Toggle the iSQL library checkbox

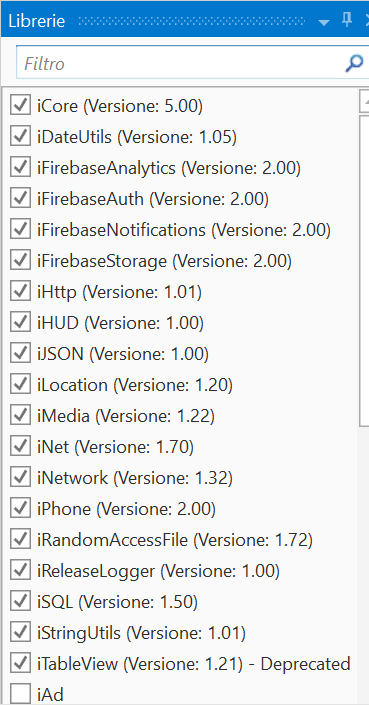point(20,602)
